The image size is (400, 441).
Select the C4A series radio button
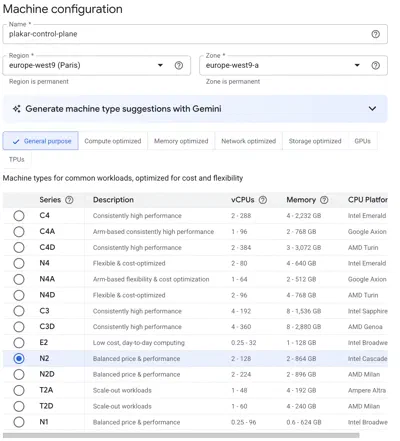tap(19, 232)
